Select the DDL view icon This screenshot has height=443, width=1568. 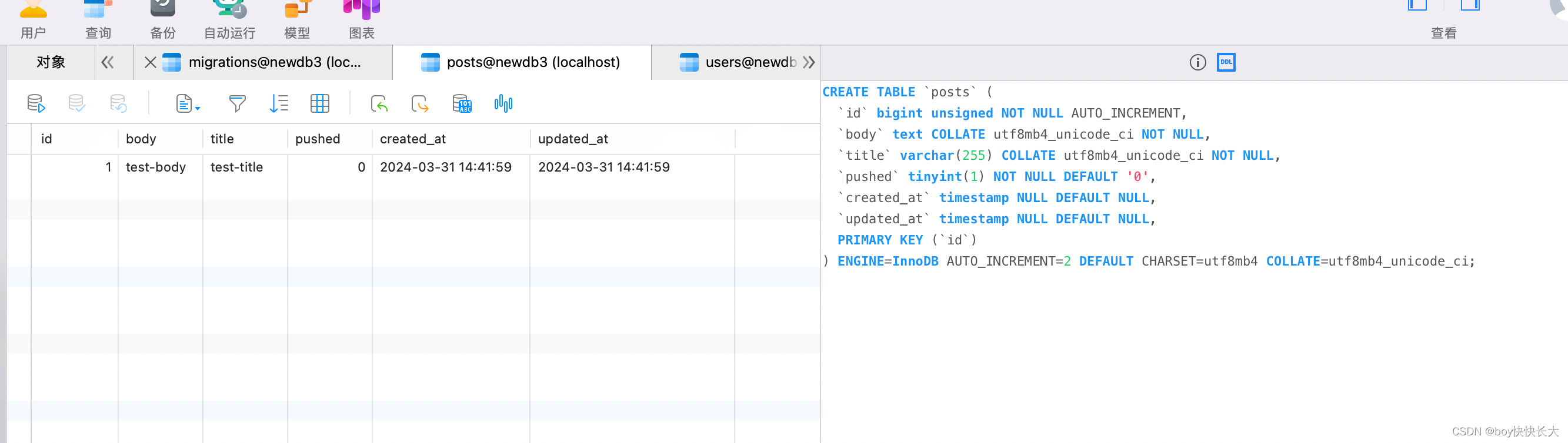(1226, 62)
